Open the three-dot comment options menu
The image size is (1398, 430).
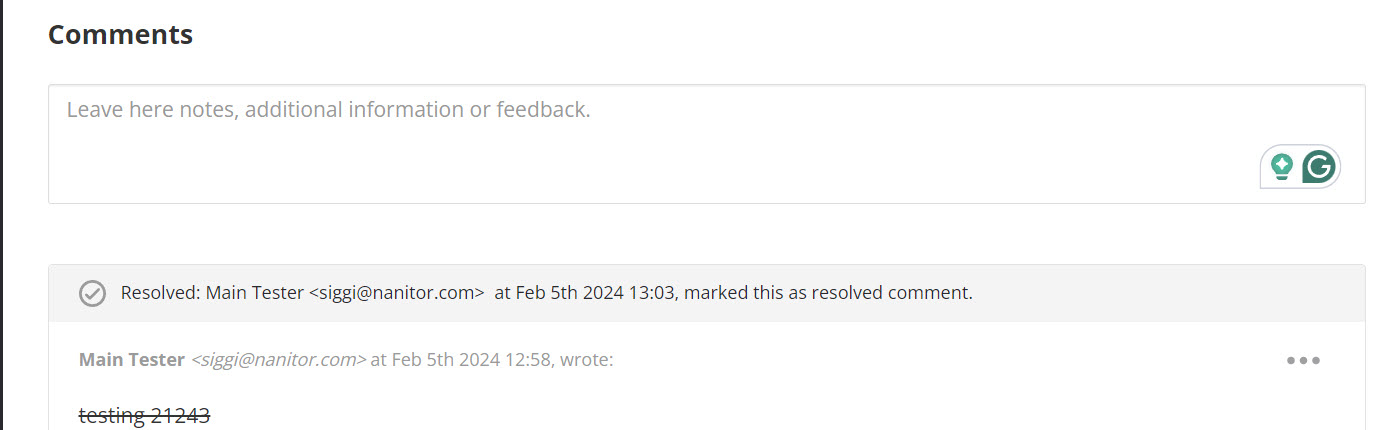point(1303,360)
